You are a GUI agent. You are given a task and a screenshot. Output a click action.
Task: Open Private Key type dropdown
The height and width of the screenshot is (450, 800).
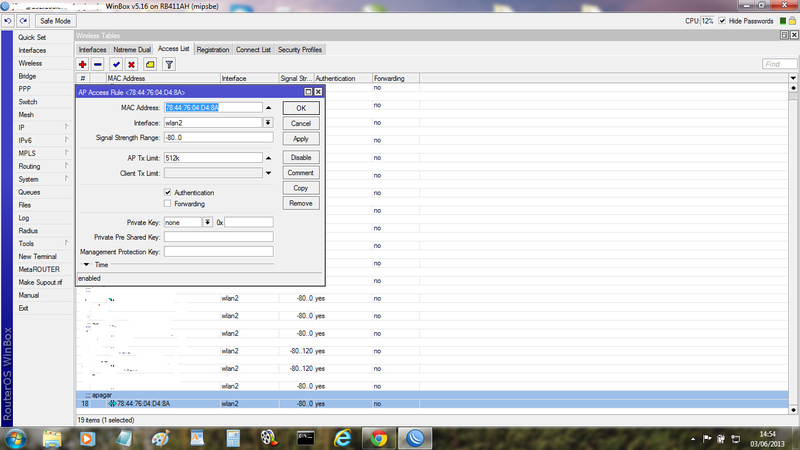(208, 222)
